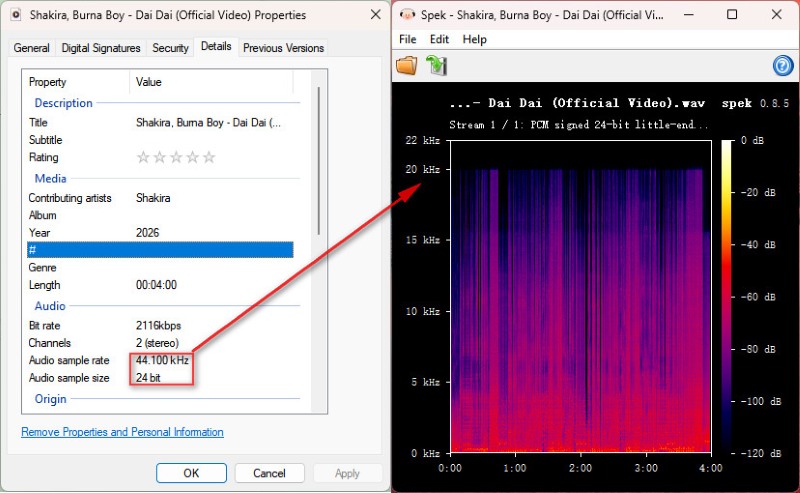The width and height of the screenshot is (800, 493).
Task: Maximize the Spek window
Action: point(732,14)
